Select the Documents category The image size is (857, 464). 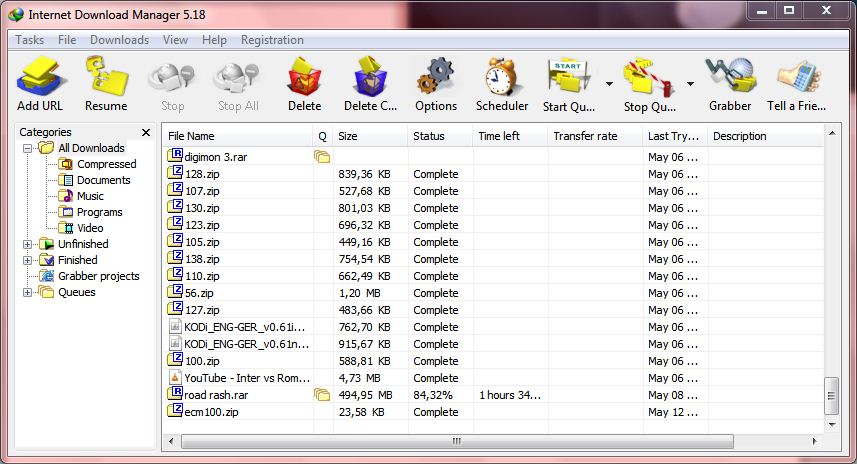pos(103,180)
